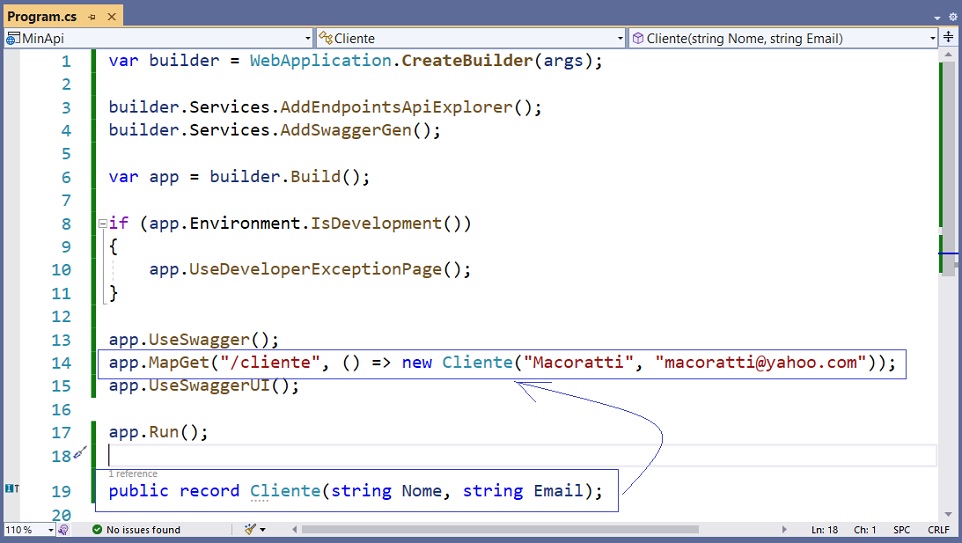This screenshot has width=962, height=543.
Task: Open the tab list dropdown arrow
Action: pyautogui.click(x=937, y=18)
